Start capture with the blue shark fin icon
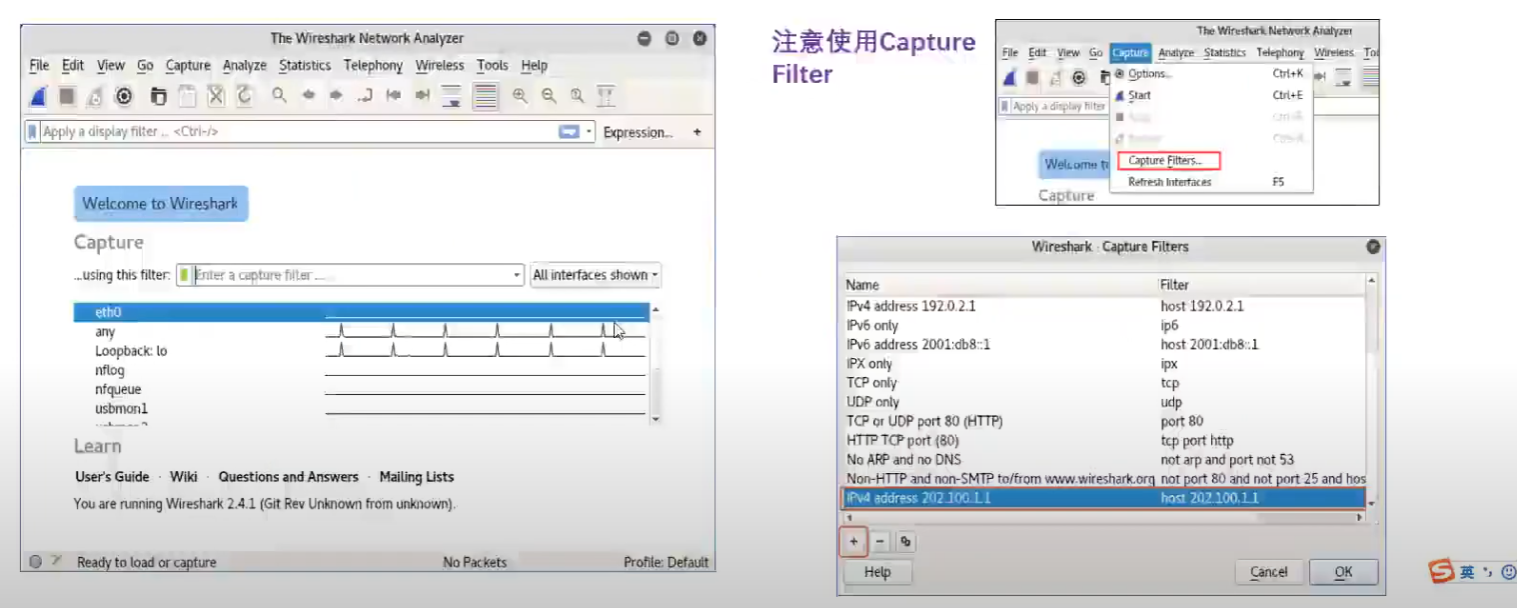The height and width of the screenshot is (608, 1517). pos(38,96)
